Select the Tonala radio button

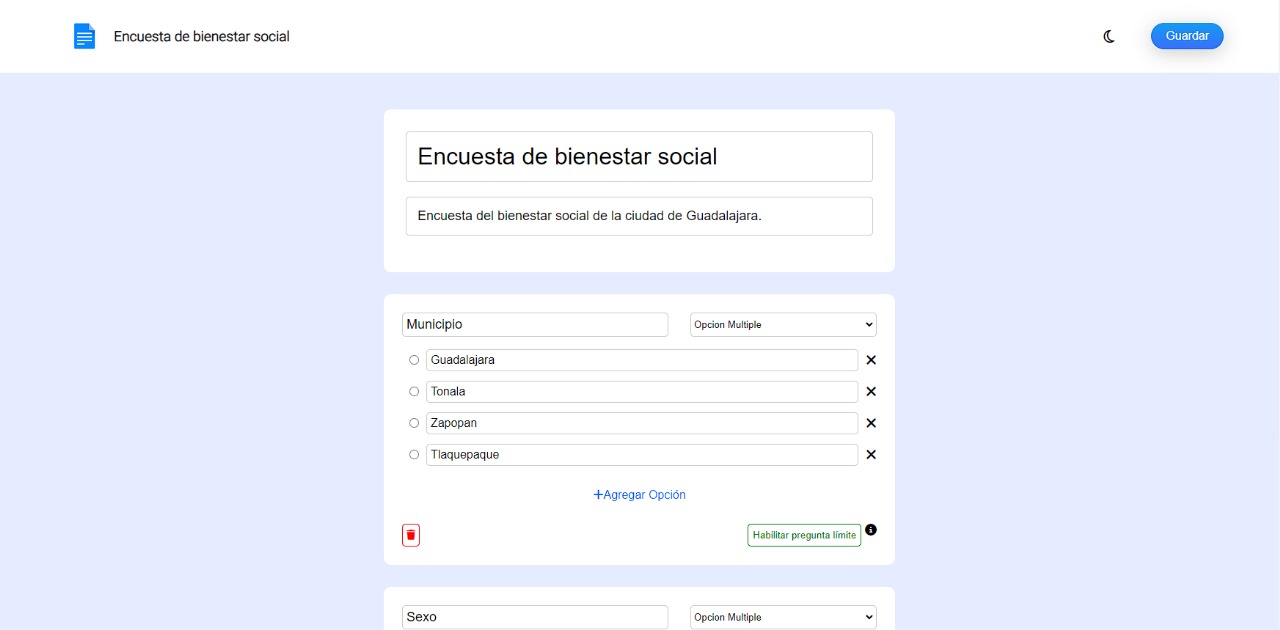click(x=414, y=392)
